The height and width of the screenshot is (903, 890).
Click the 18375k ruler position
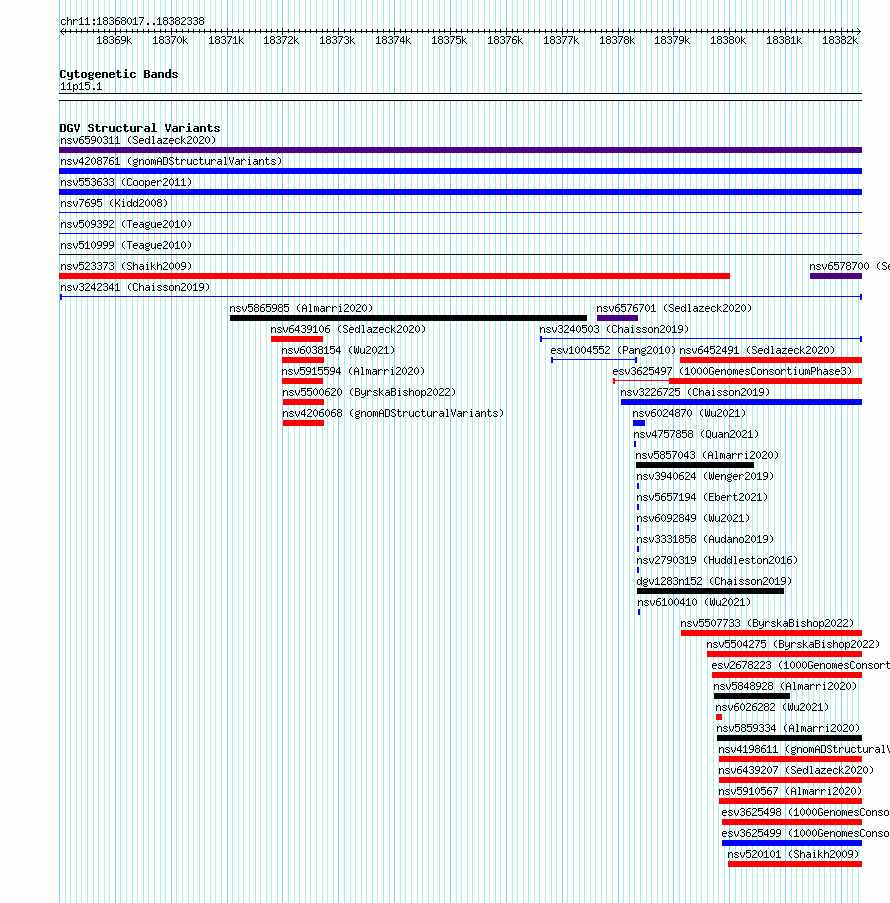449,40
